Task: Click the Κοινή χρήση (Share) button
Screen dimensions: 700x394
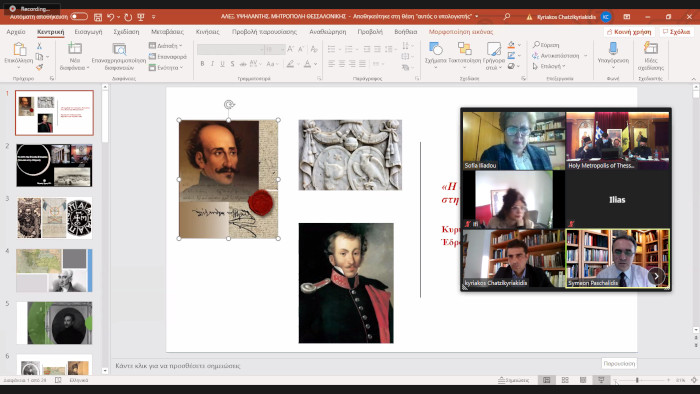Action: click(629, 32)
